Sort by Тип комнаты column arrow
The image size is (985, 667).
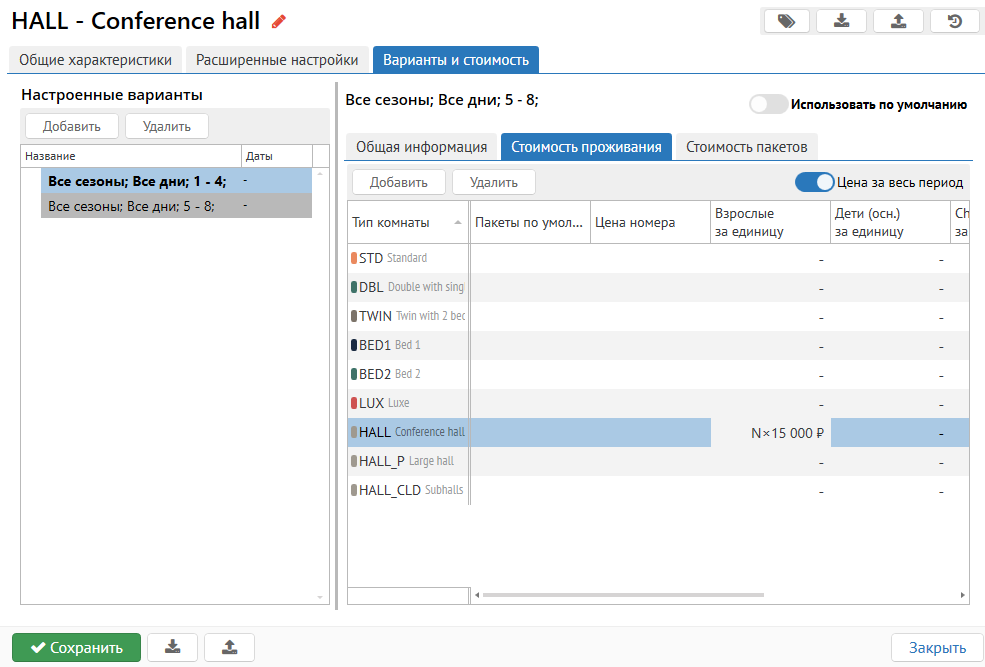(x=458, y=223)
